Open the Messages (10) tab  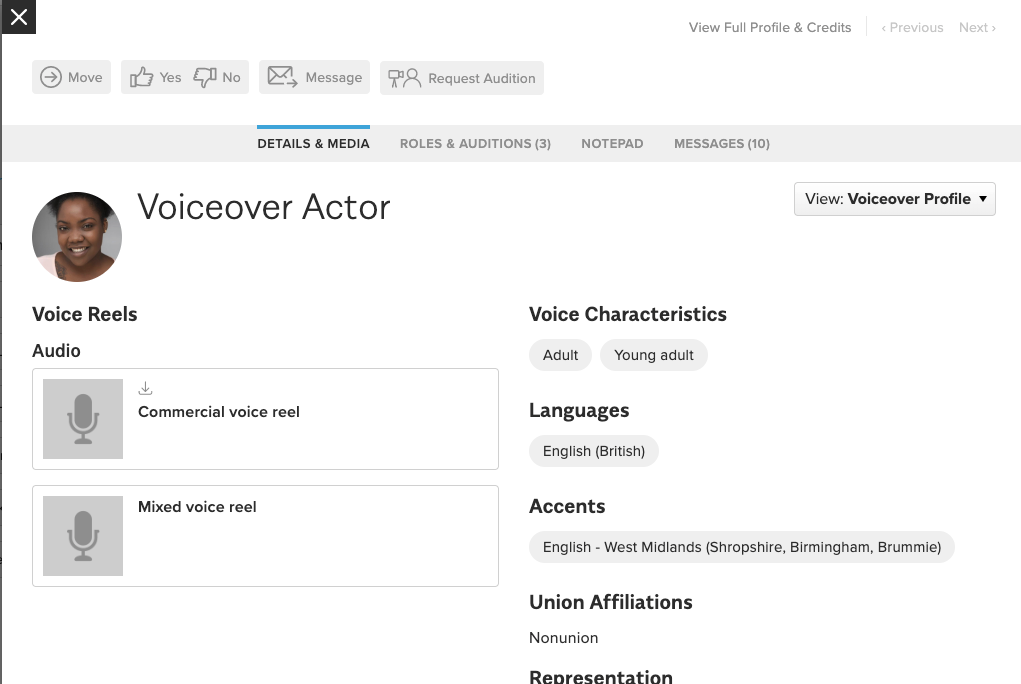click(x=721, y=144)
